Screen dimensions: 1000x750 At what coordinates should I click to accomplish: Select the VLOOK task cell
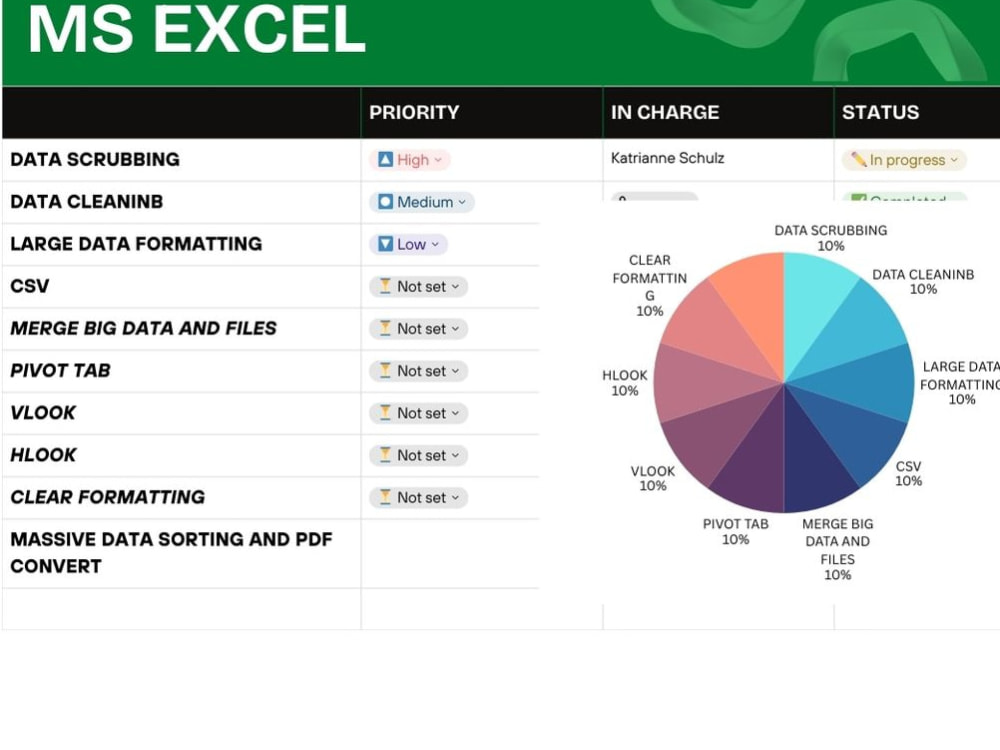point(182,413)
